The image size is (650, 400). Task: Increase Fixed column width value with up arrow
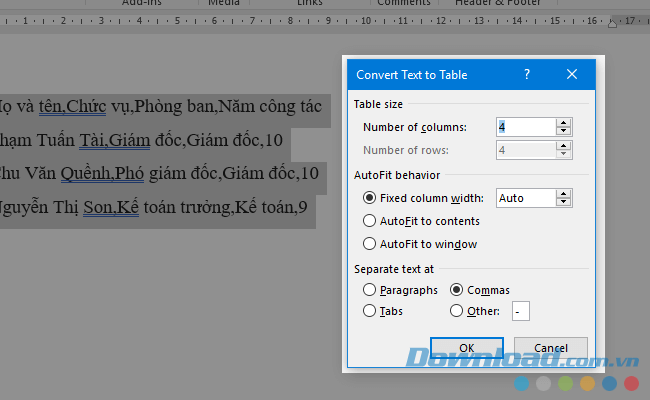click(x=564, y=193)
